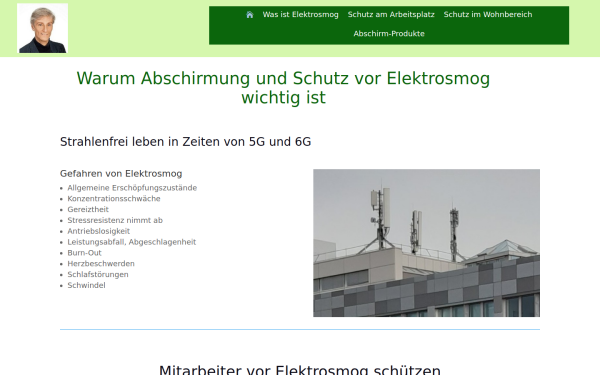Viewport: 600px width, 375px height.
Task: Click list item 'Schlafstörungen'
Action: coord(98,274)
